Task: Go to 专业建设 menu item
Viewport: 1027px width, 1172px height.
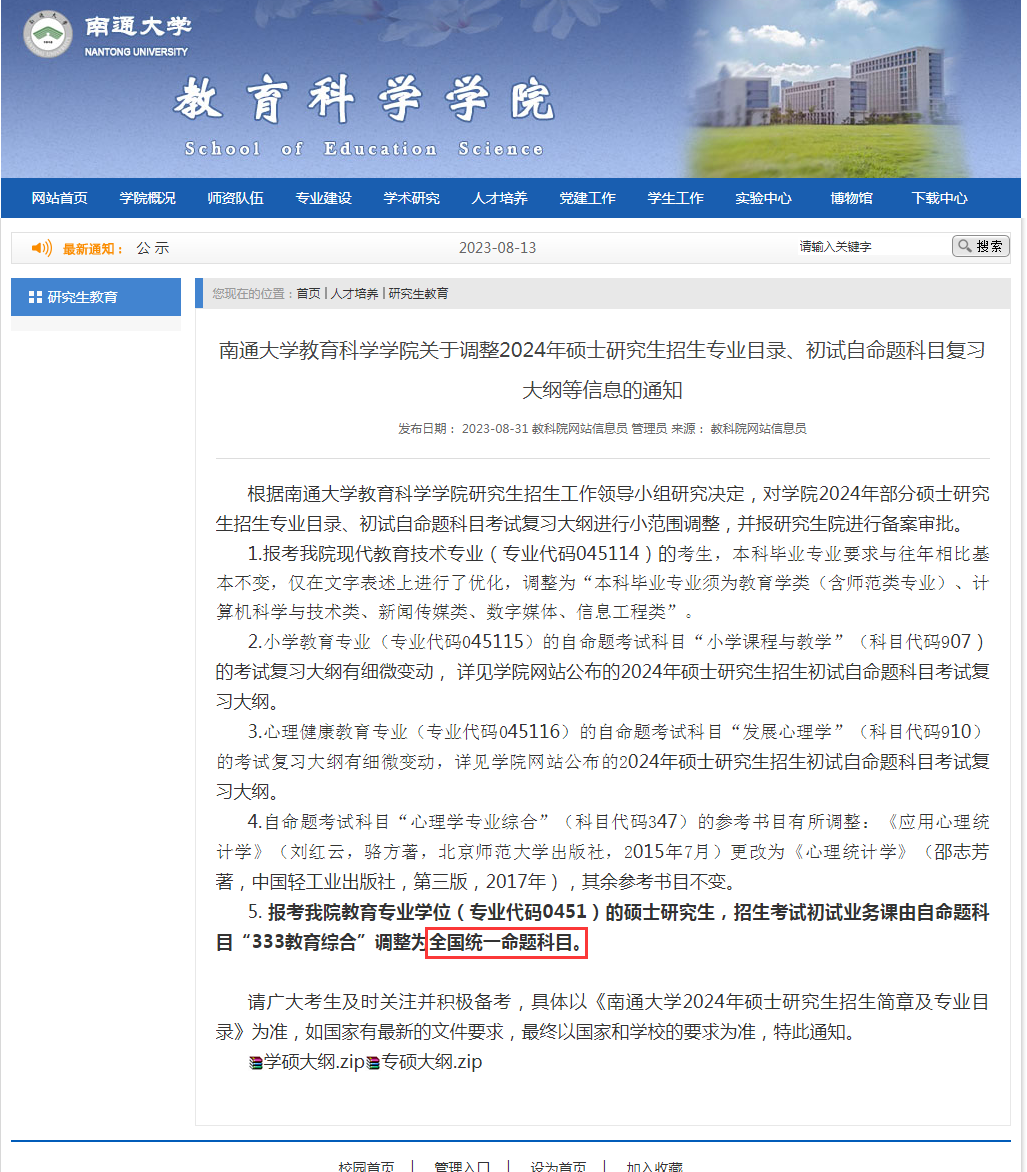Action: click(x=324, y=198)
